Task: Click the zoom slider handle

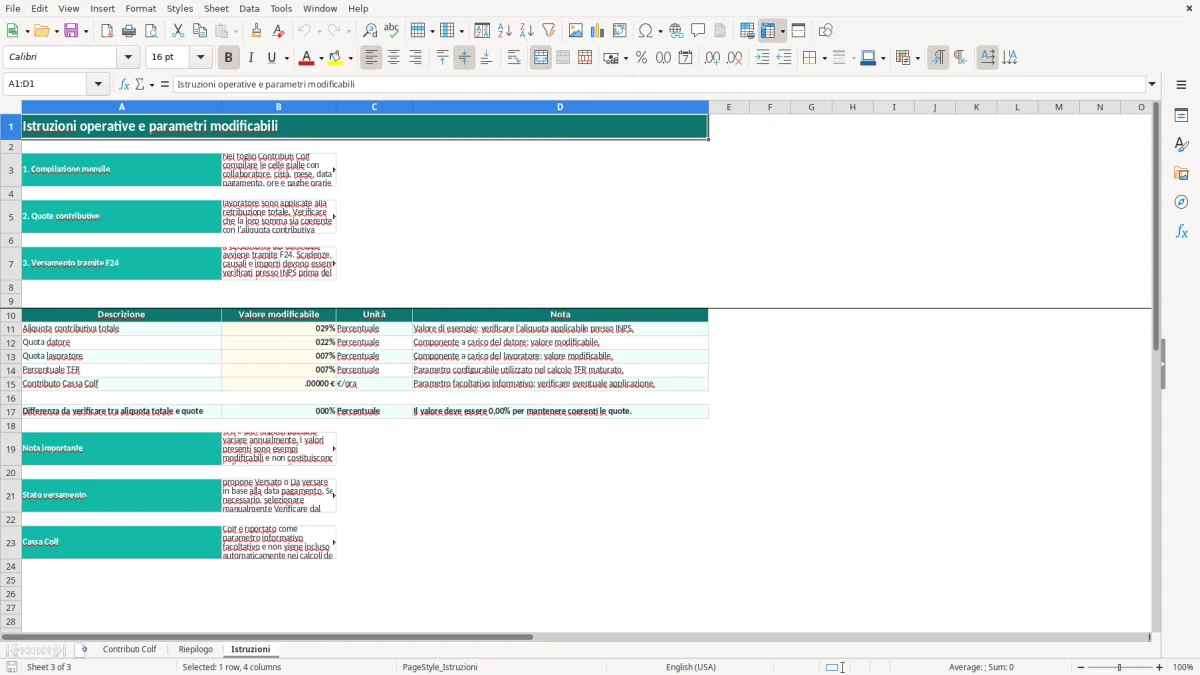Action: coord(1120,667)
